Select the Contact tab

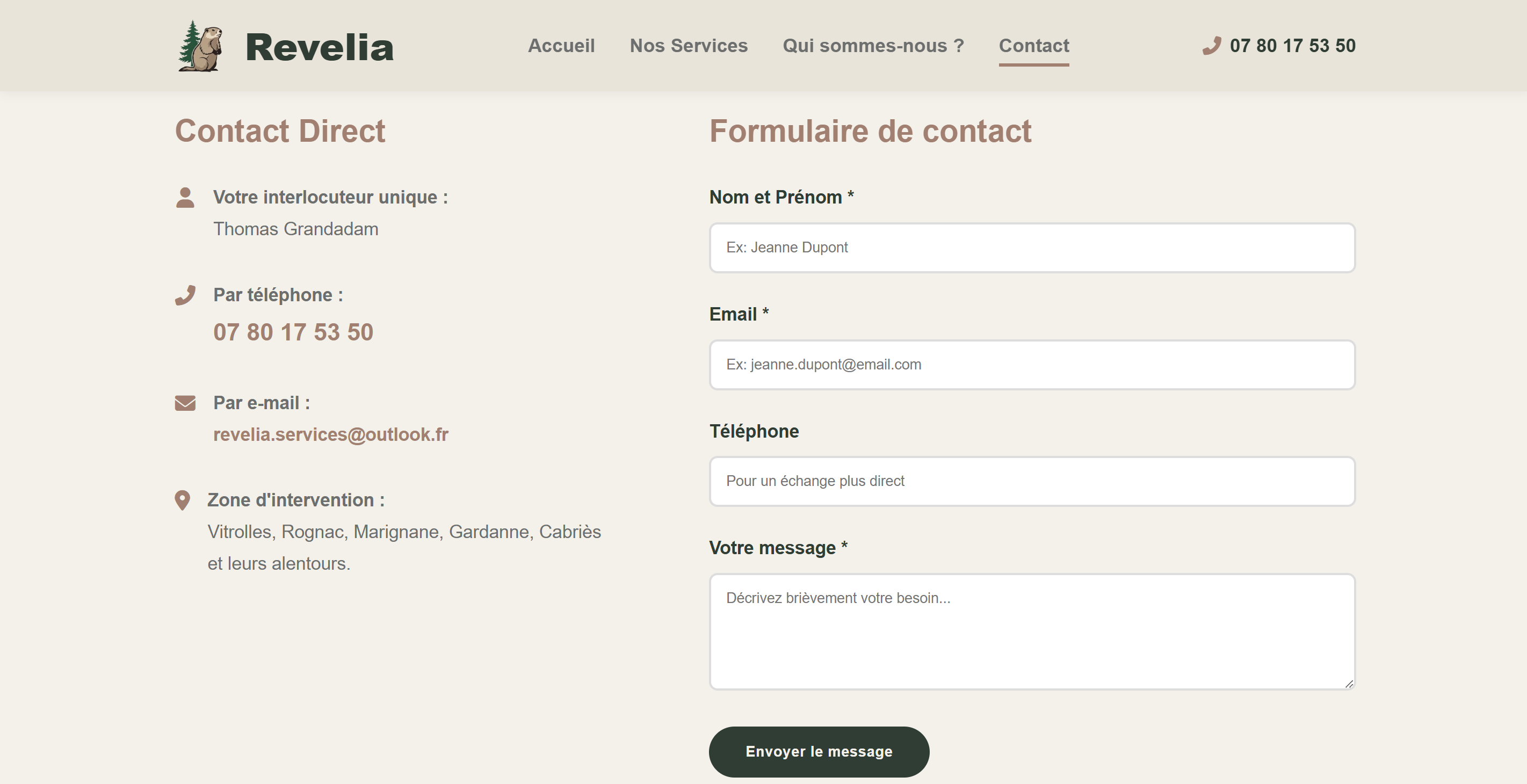(1033, 46)
